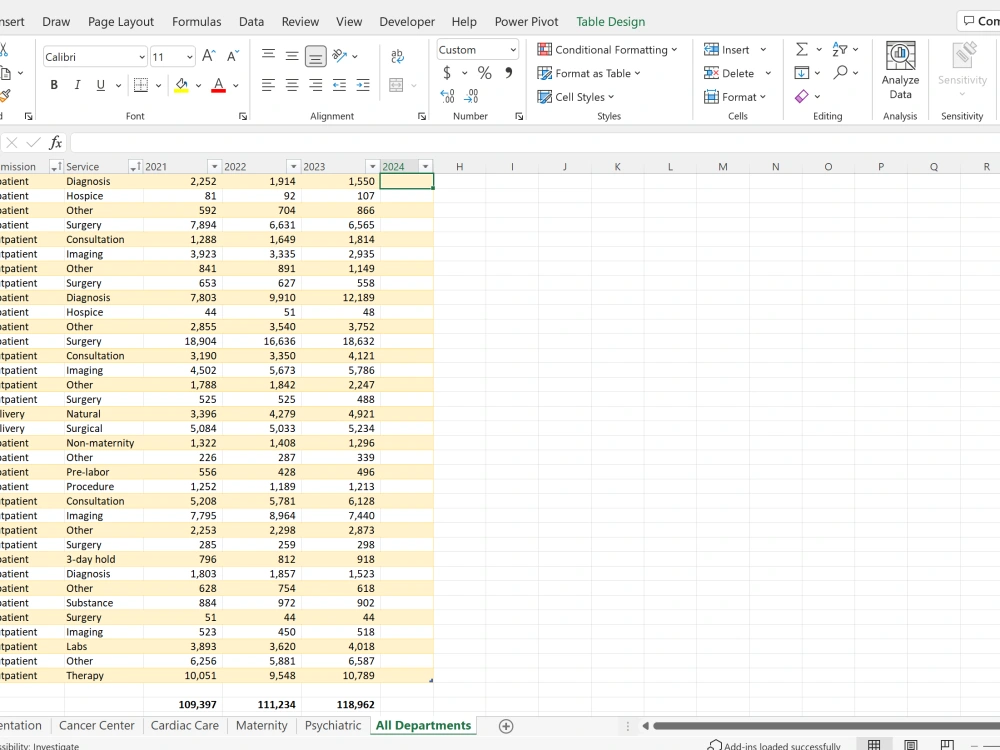Switch to the Data ribbon tab
Screen dimensions: 1000x750
pos(251,22)
